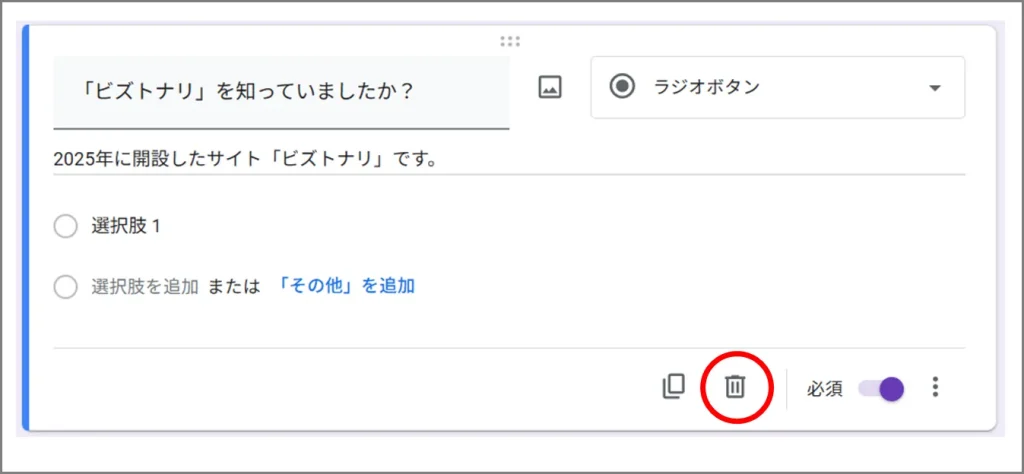
Task: Turn off the 必須 required toggle
Action: tap(880, 388)
